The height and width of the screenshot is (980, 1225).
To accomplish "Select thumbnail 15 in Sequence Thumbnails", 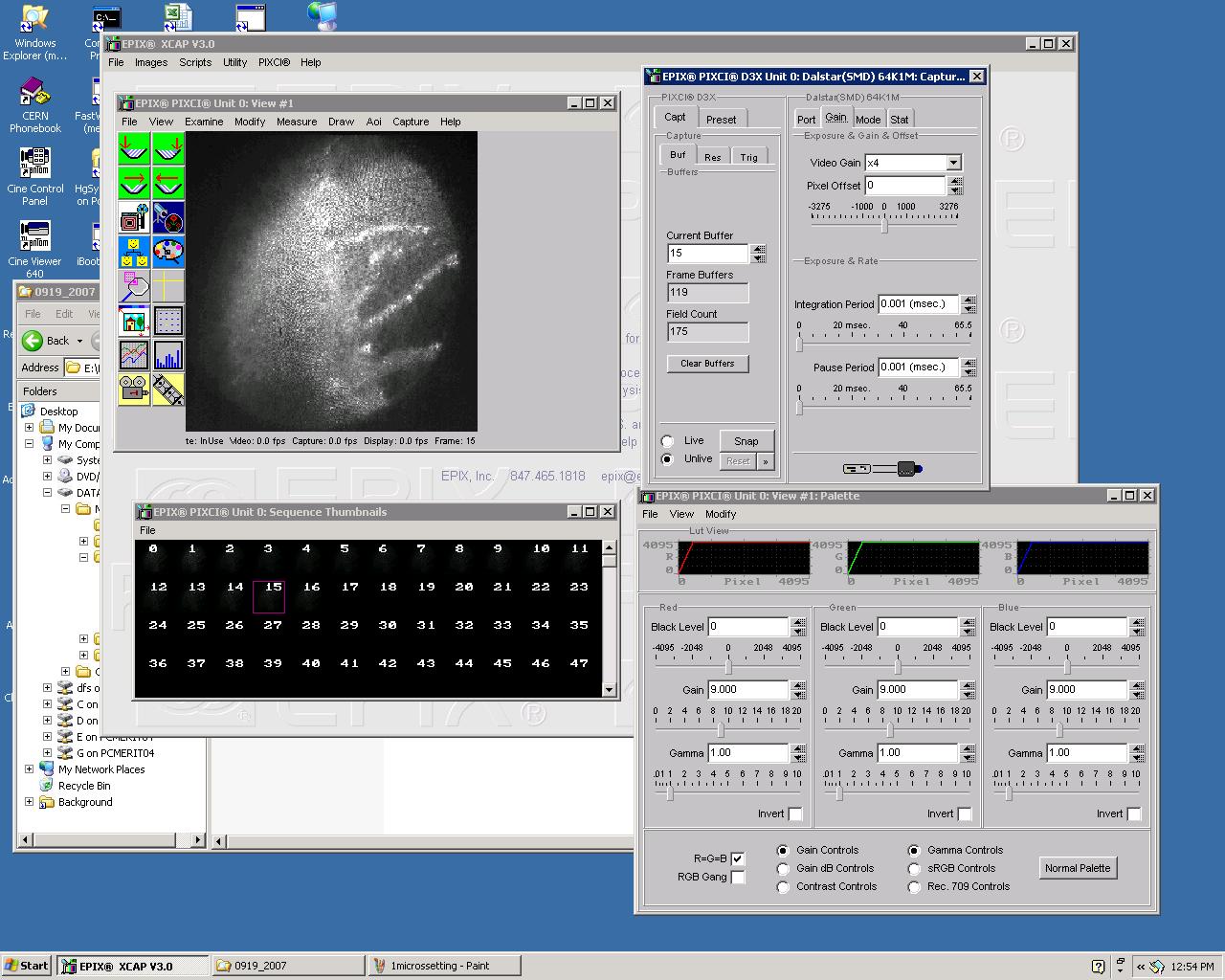I will tap(269, 596).
